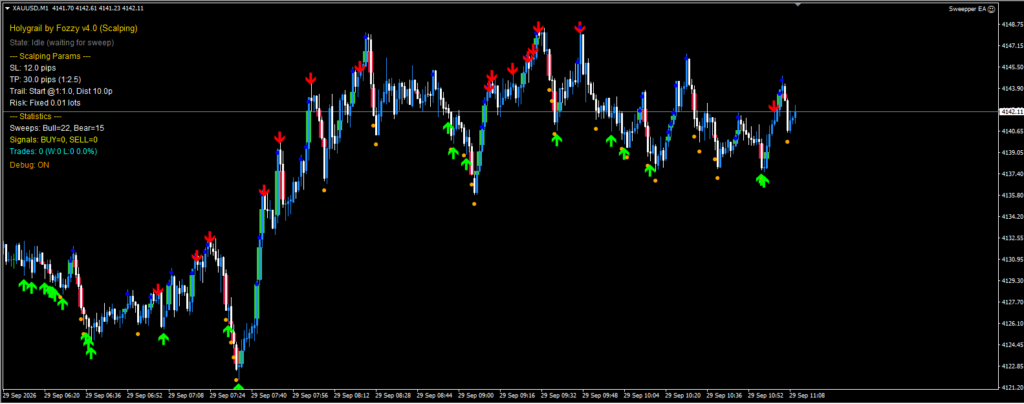1024x404 pixels.
Task: Click the '29 Sep 10:04' time axis label
Action: coord(643,396)
